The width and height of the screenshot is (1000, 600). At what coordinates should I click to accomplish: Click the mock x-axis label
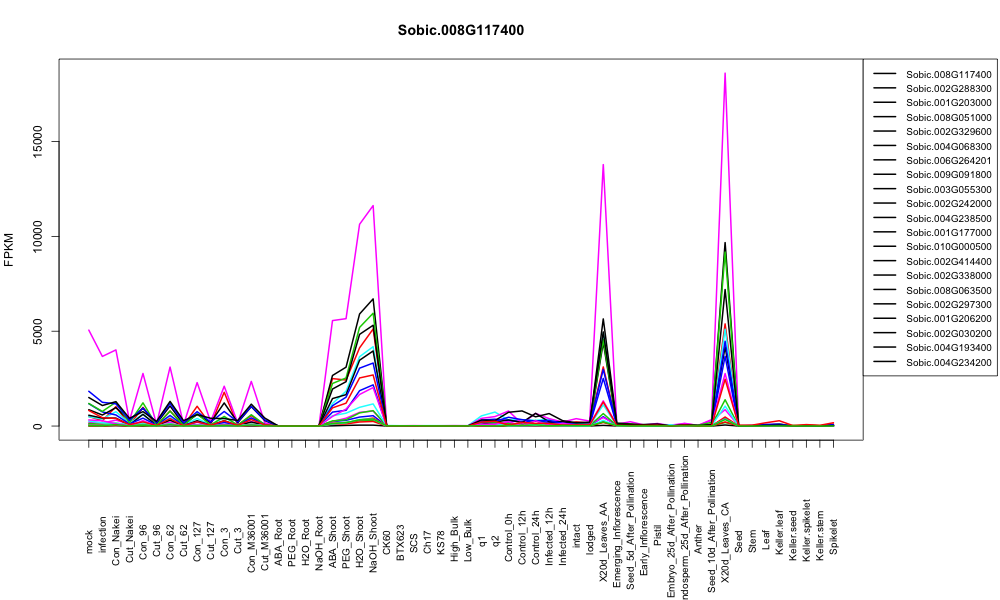click(89, 541)
